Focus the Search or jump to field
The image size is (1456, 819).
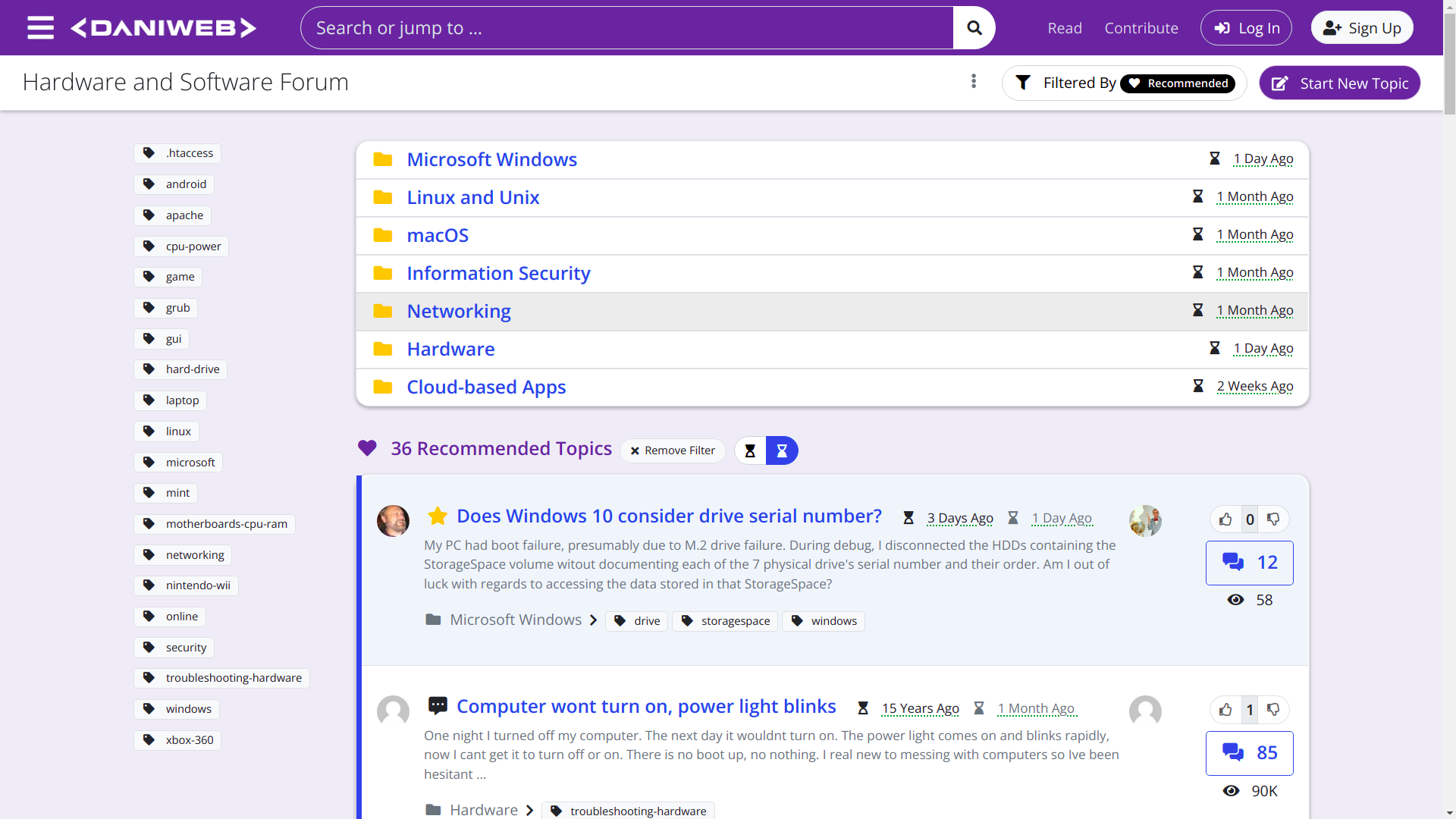pos(626,28)
